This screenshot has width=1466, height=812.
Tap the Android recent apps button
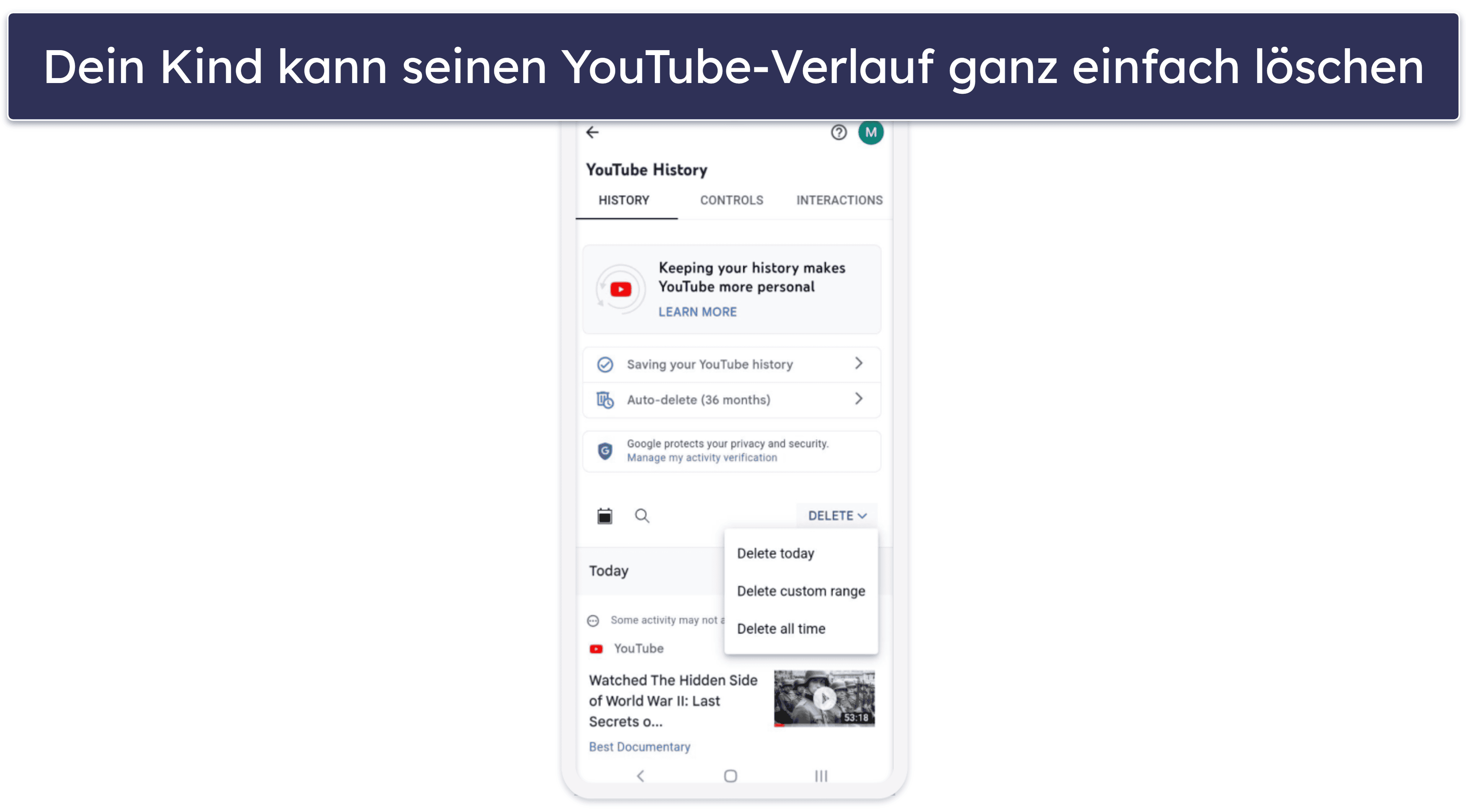(821, 776)
